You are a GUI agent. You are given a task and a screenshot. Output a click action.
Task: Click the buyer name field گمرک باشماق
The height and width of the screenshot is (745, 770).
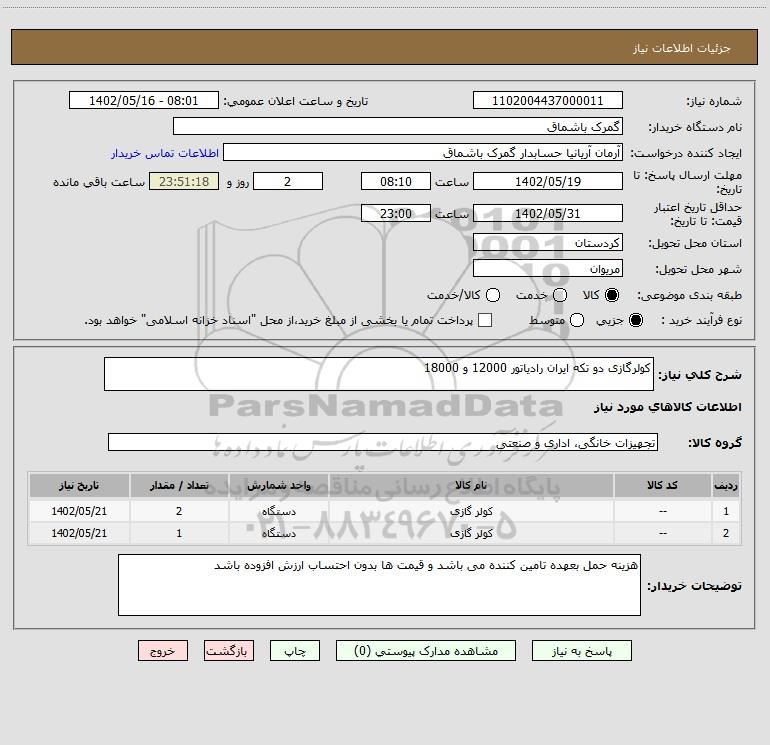pos(398,126)
